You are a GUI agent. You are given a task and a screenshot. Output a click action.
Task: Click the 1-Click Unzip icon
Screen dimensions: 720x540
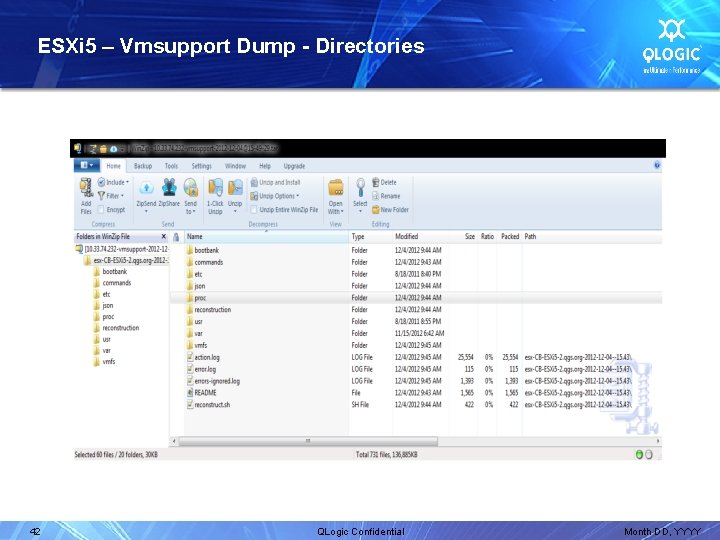215,188
